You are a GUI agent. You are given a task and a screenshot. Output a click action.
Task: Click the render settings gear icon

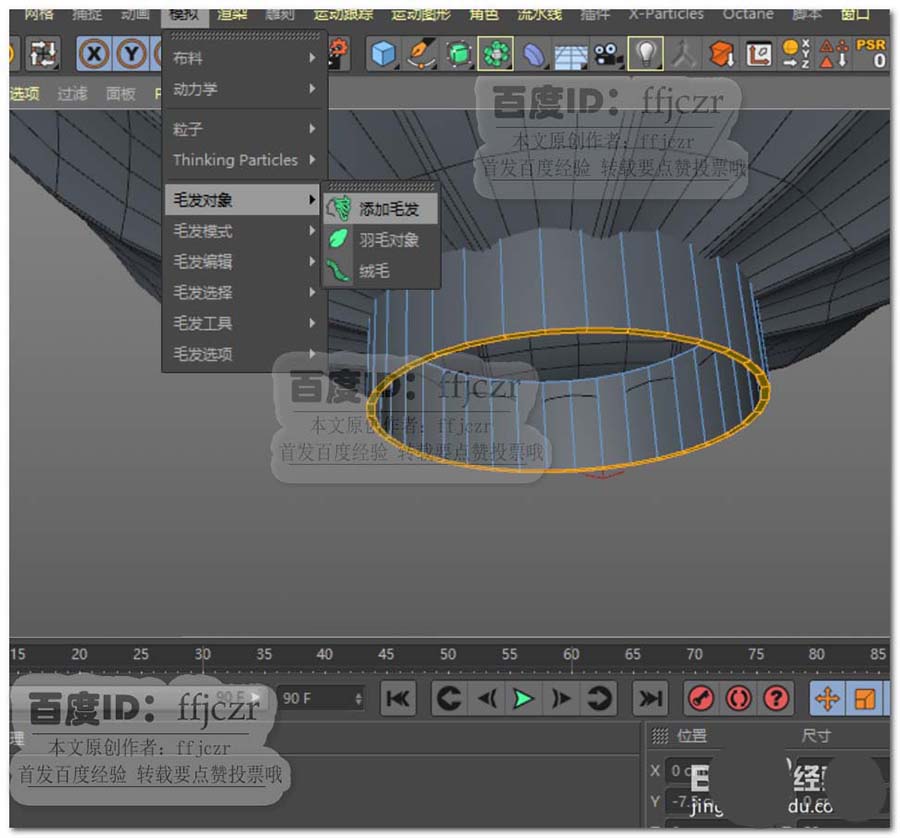pyautogui.click(x=339, y=53)
